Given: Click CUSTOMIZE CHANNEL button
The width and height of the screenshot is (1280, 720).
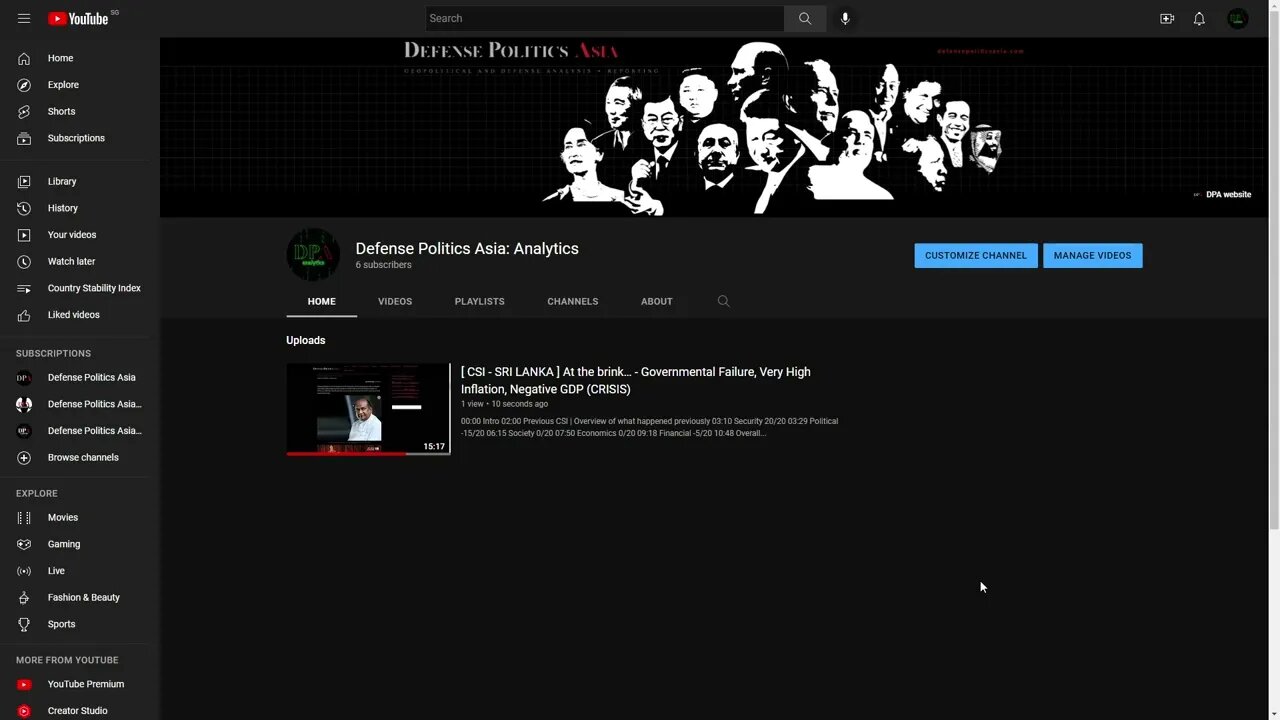Looking at the screenshot, I should pyautogui.click(x=976, y=255).
